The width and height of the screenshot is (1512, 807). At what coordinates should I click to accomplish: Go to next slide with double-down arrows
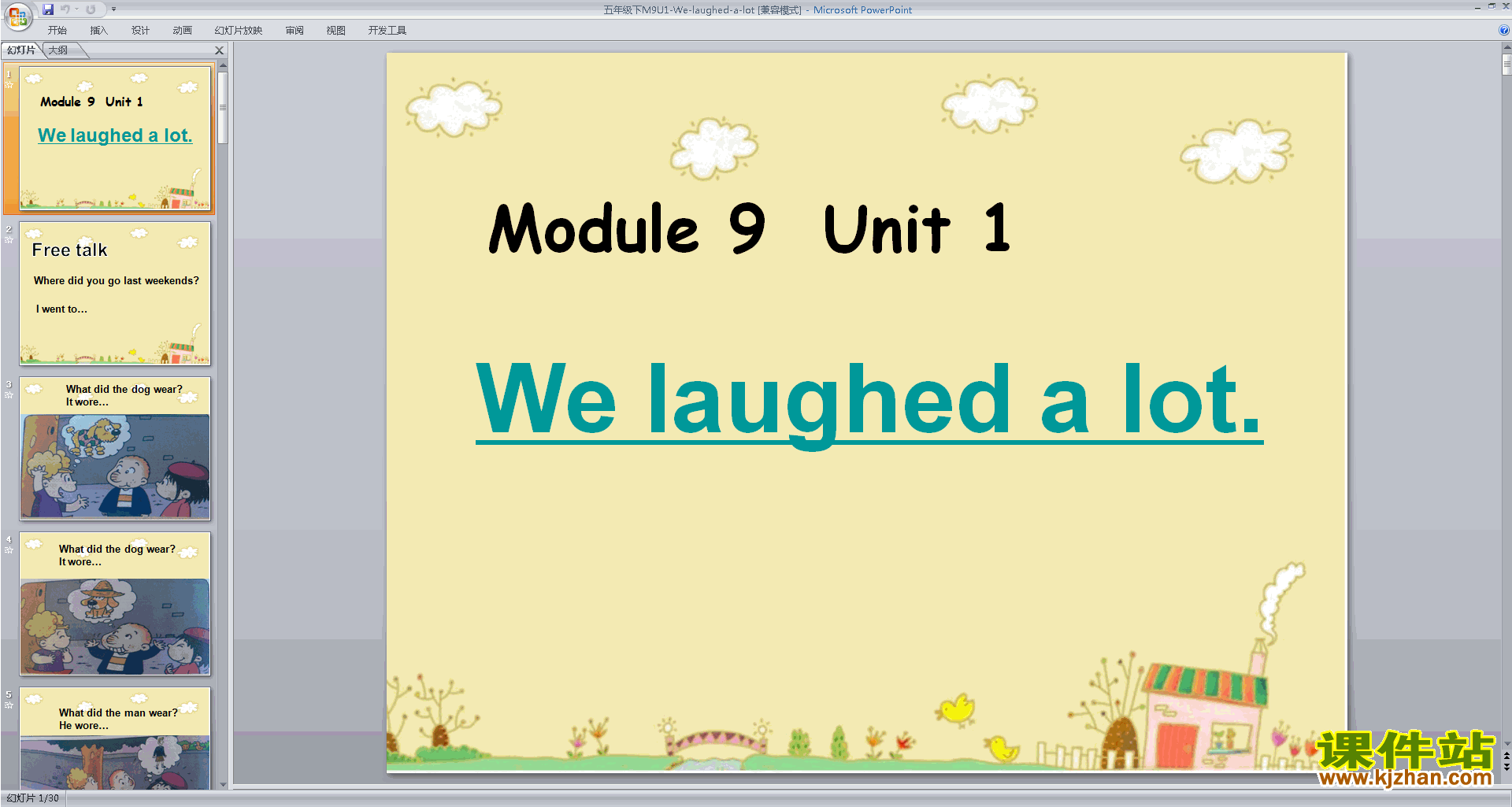(1506, 768)
